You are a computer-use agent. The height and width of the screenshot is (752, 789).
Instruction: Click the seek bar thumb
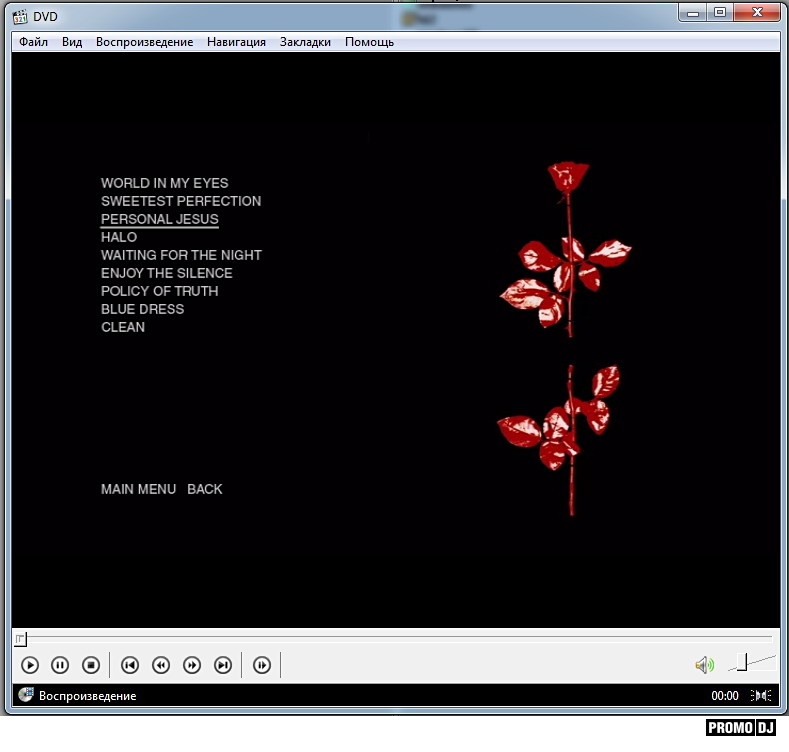[20, 638]
